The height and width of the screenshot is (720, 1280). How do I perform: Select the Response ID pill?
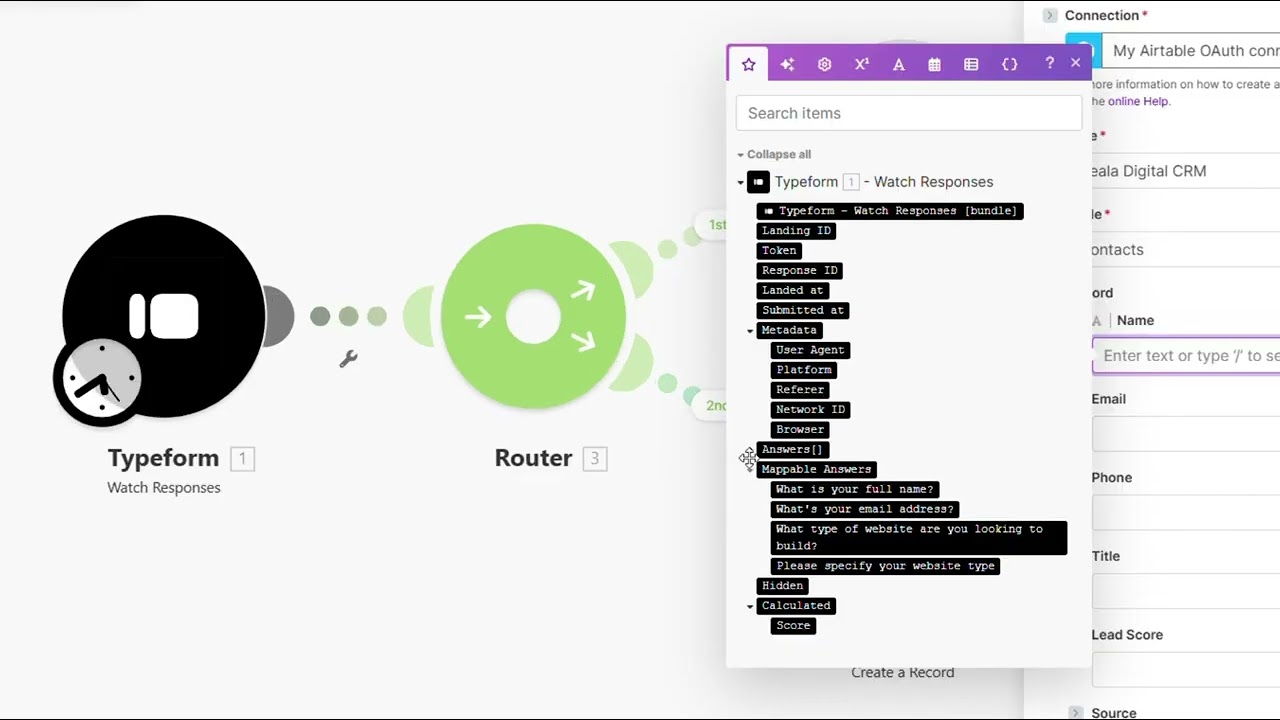(800, 271)
